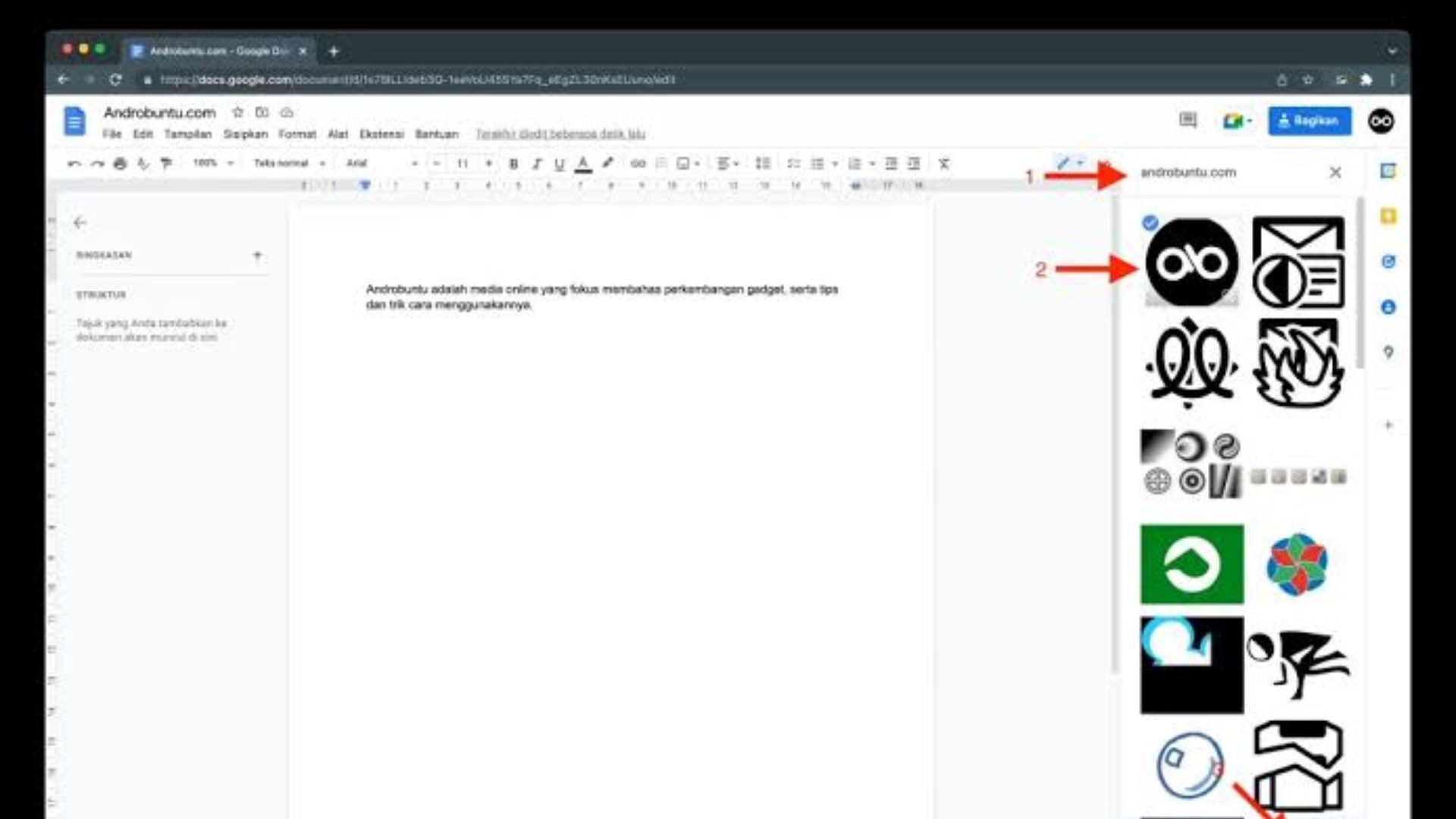Open Google Keep side panel
1456x819 pixels.
pyautogui.click(x=1388, y=217)
